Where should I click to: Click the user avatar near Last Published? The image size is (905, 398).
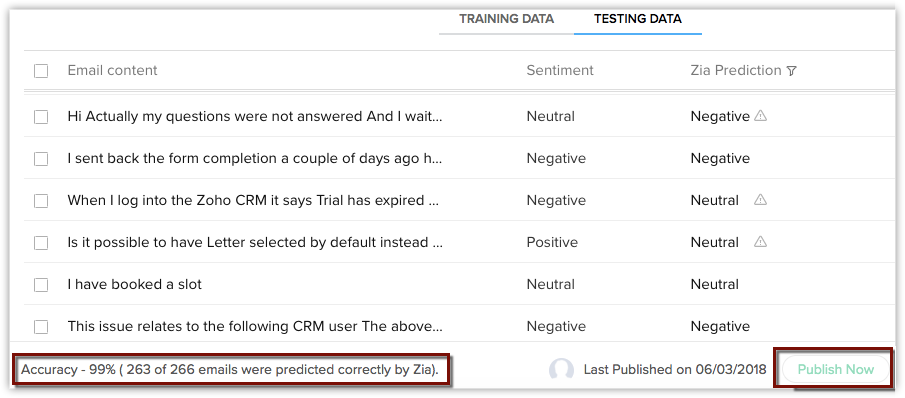[562, 370]
